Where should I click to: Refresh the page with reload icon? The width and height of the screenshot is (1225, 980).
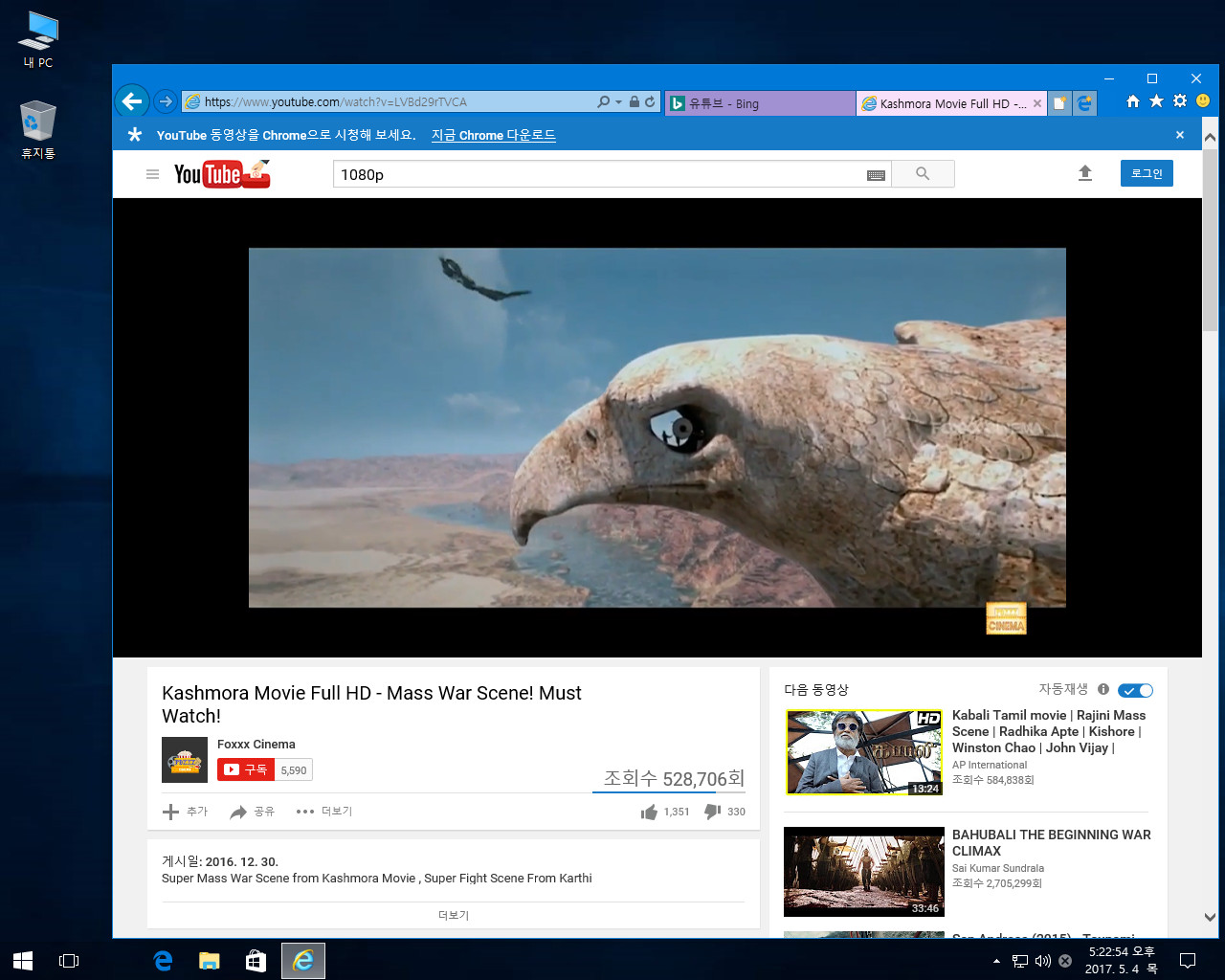650,101
